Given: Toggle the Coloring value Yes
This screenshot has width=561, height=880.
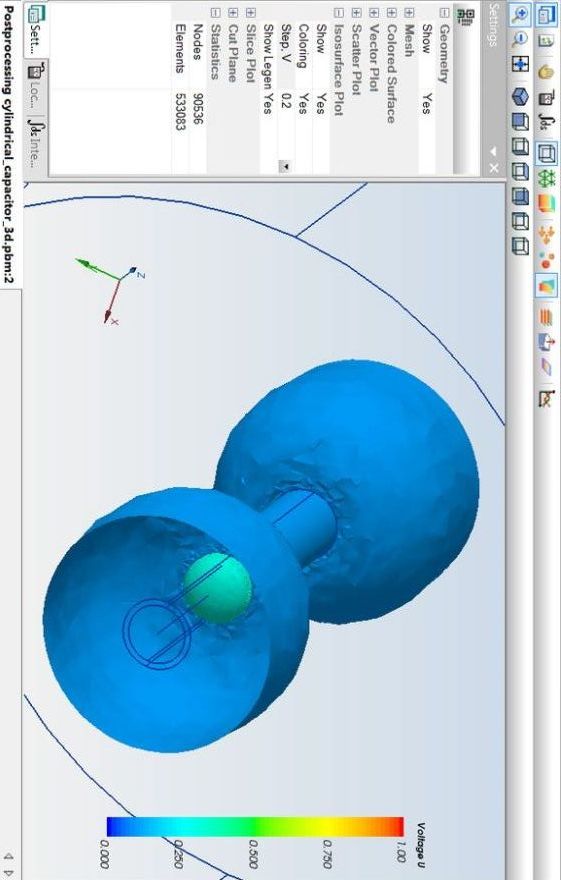Looking at the screenshot, I should [x=304, y=104].
